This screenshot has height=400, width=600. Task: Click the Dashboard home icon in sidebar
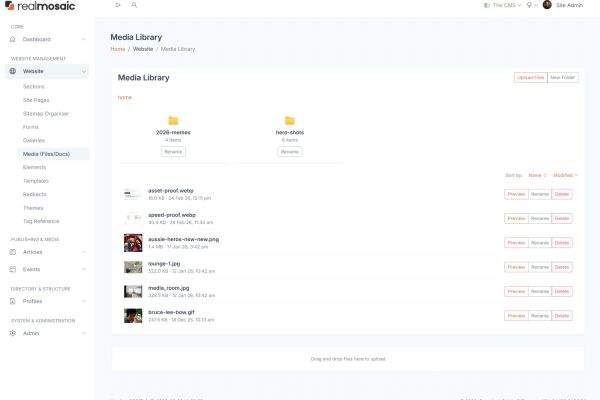coord(13,39)
